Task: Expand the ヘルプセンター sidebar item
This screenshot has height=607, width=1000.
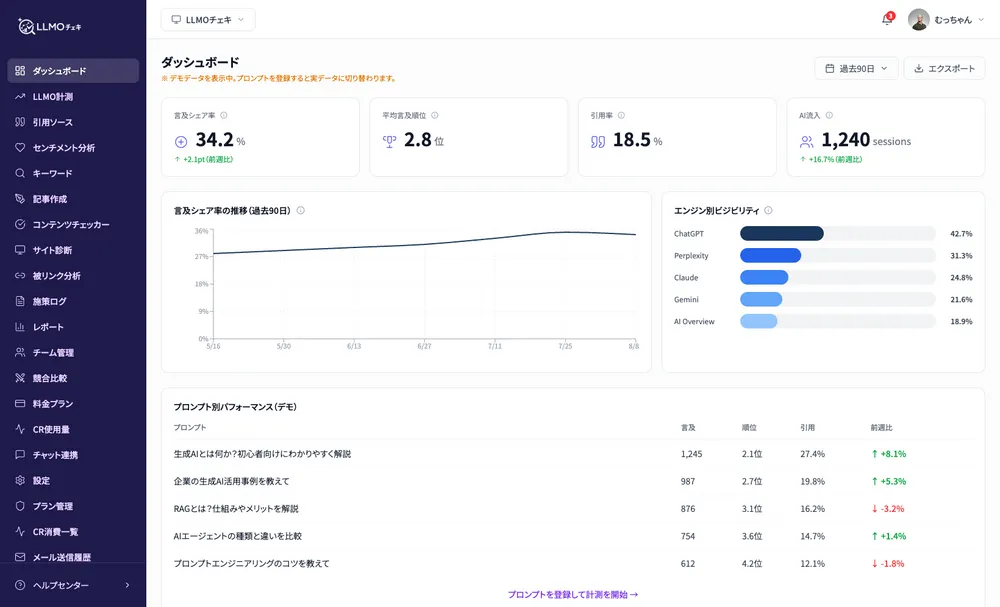Action: click(73, 585)
